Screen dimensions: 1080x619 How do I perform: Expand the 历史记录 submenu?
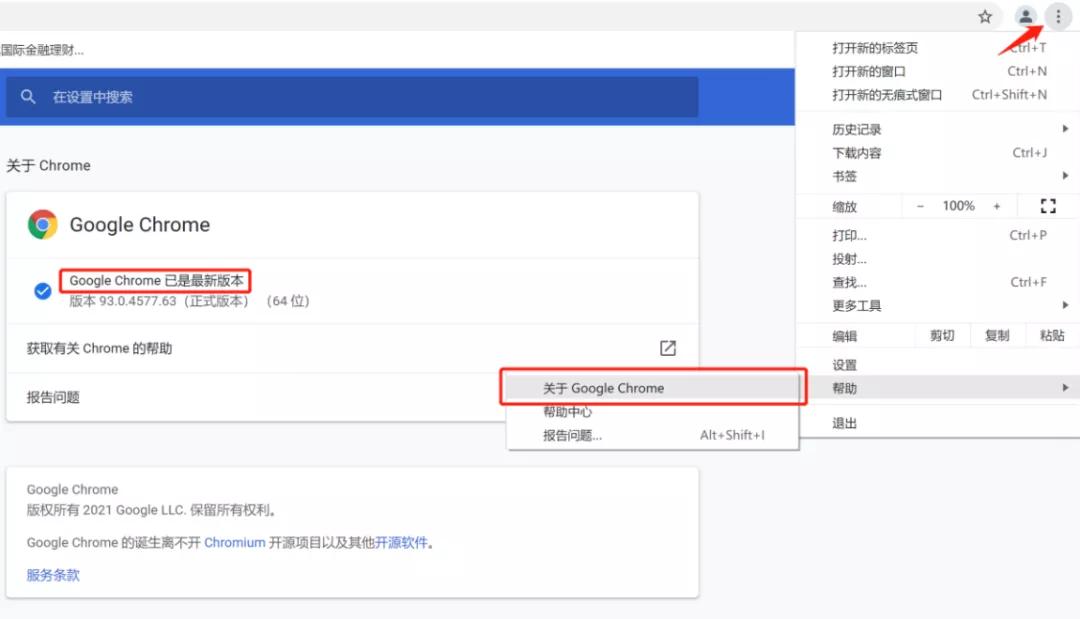[x=938, y=129]
